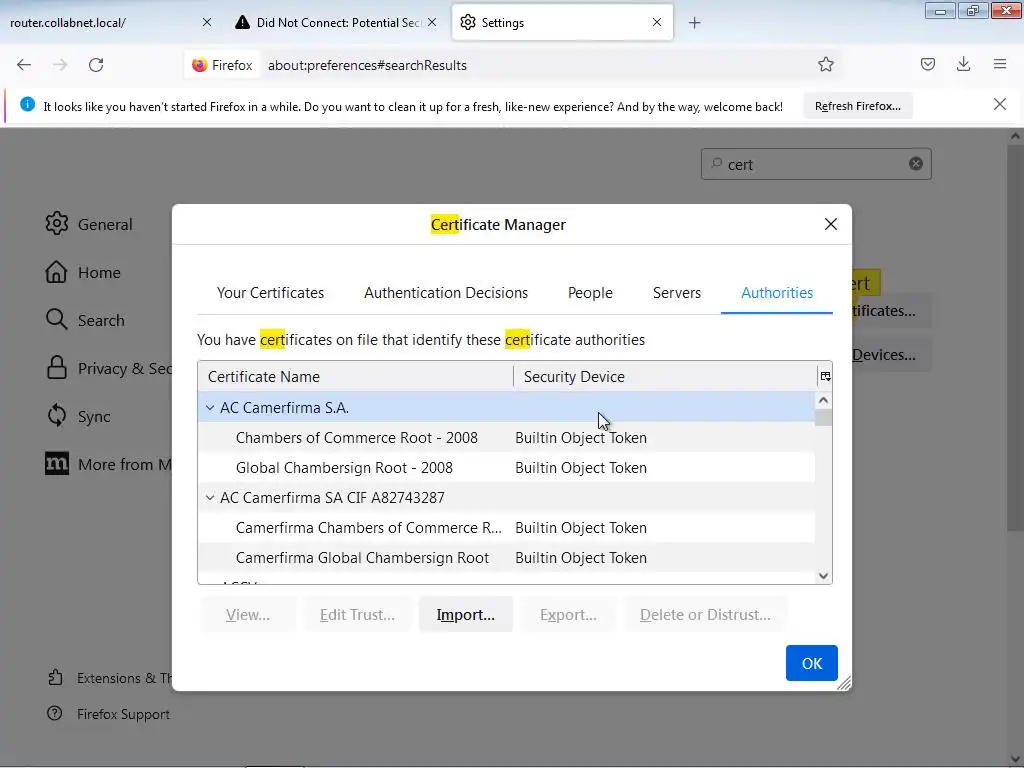Click certificate list scroll up arrow
The width and height of the screenshot is (1024, 768).
824,400
